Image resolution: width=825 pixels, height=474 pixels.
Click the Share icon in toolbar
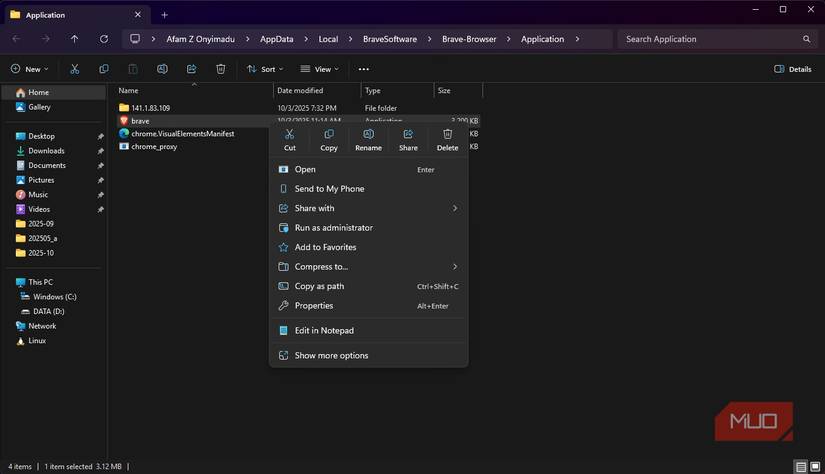tap(192, 69)
